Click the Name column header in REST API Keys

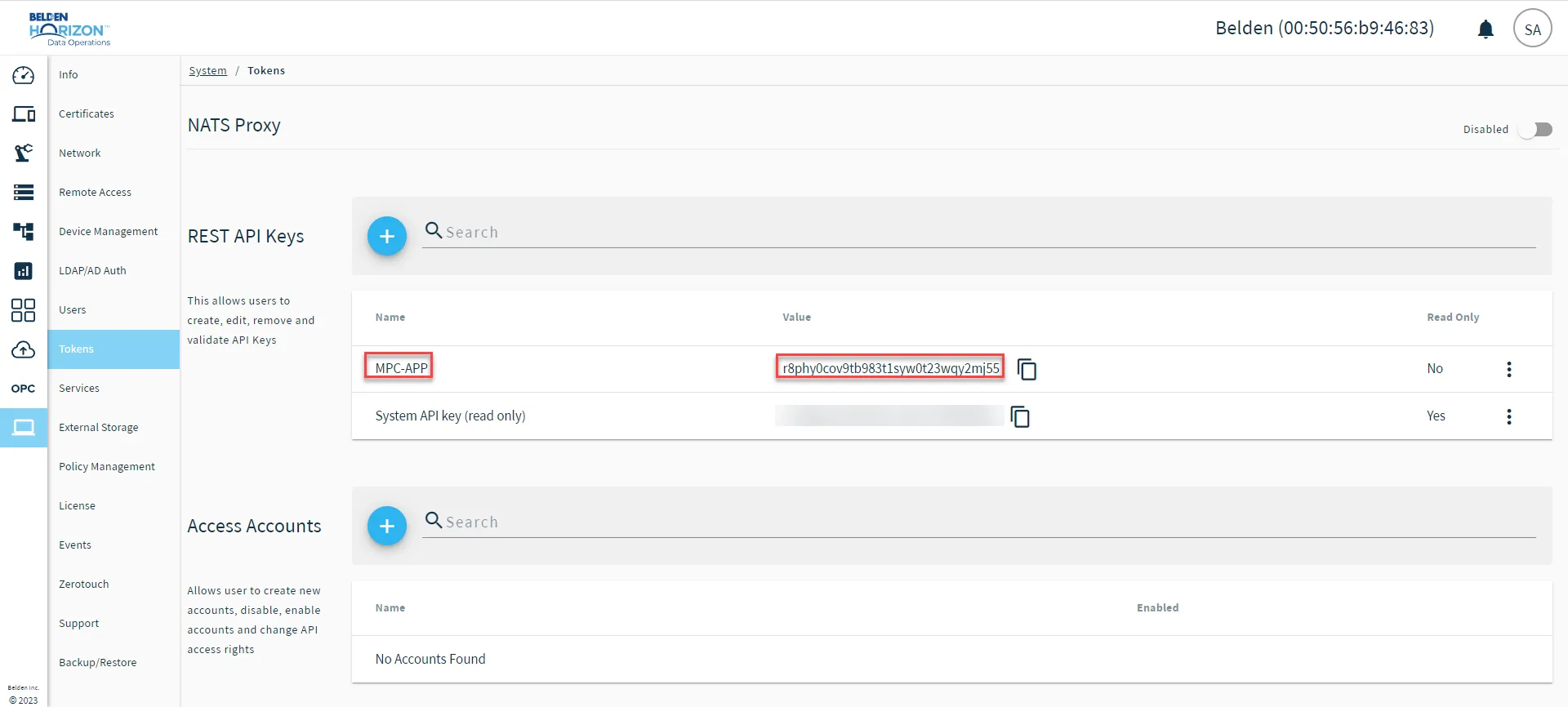tap(390, 318)
